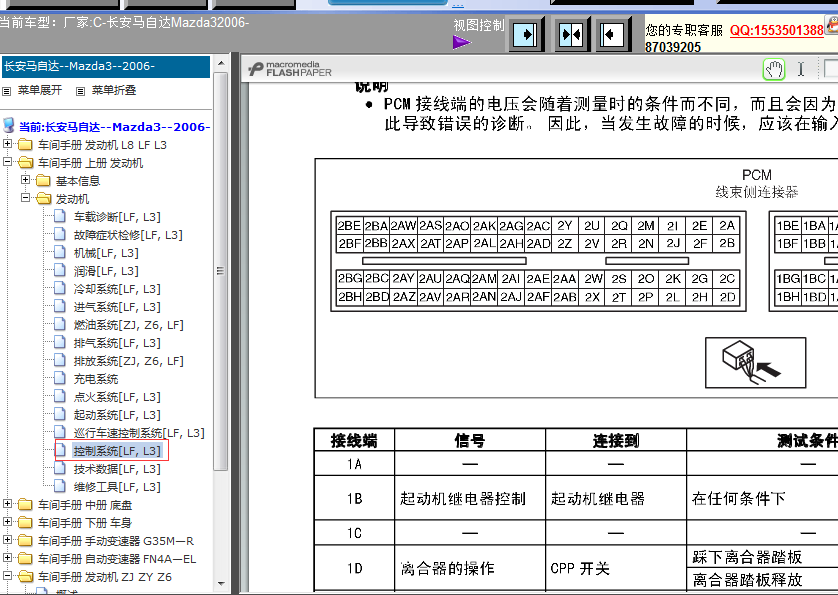Viewport: 838px width, 595px height.
Task: Open 维修工具[LF, L3] page
Action: click(x=117, y=487)
